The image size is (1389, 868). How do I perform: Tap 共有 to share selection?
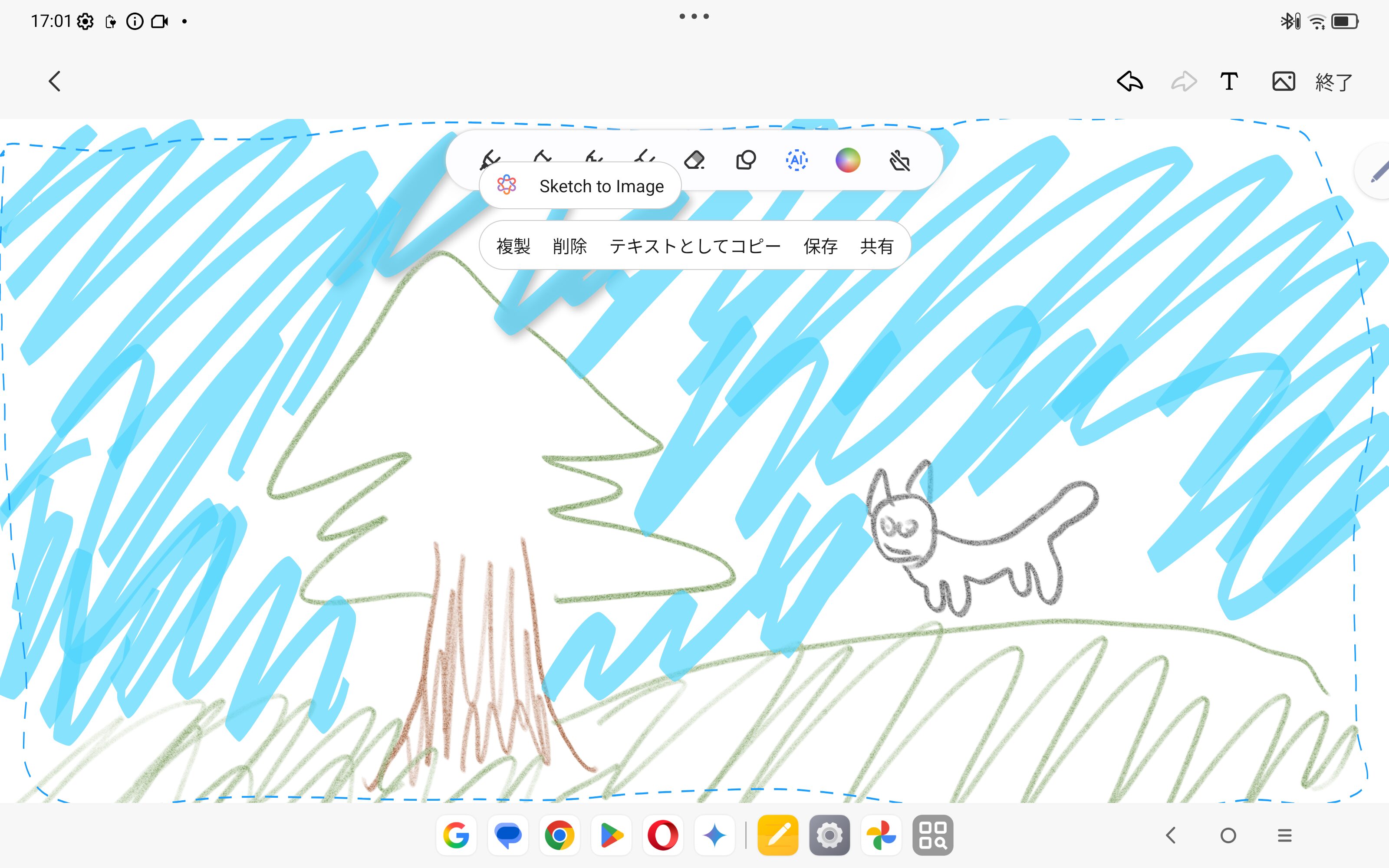click(x=876, y=246)
